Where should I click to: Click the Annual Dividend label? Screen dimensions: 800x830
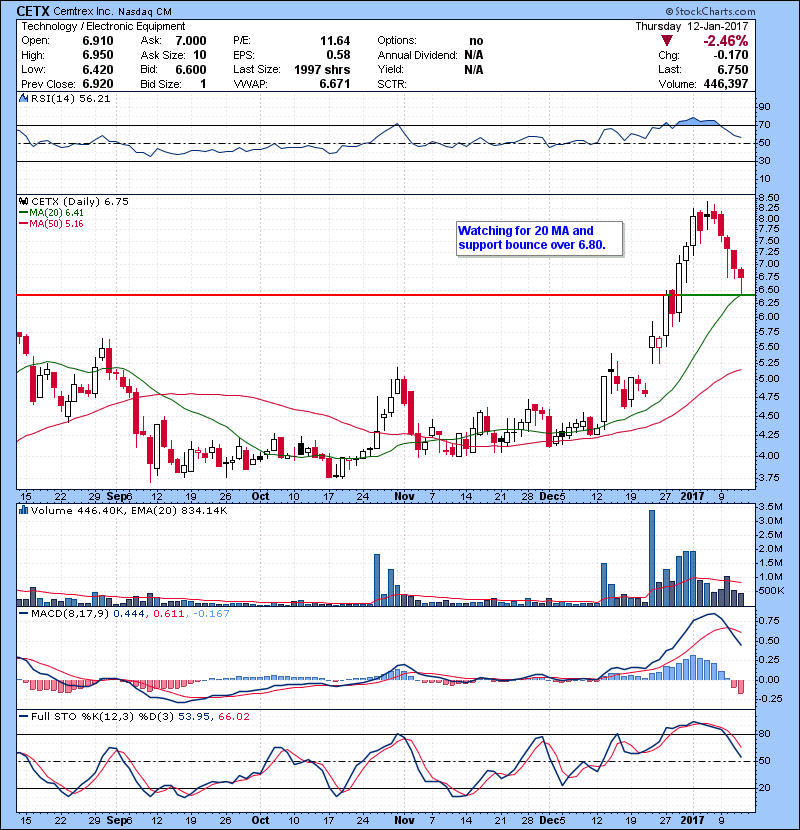[417, 55]
